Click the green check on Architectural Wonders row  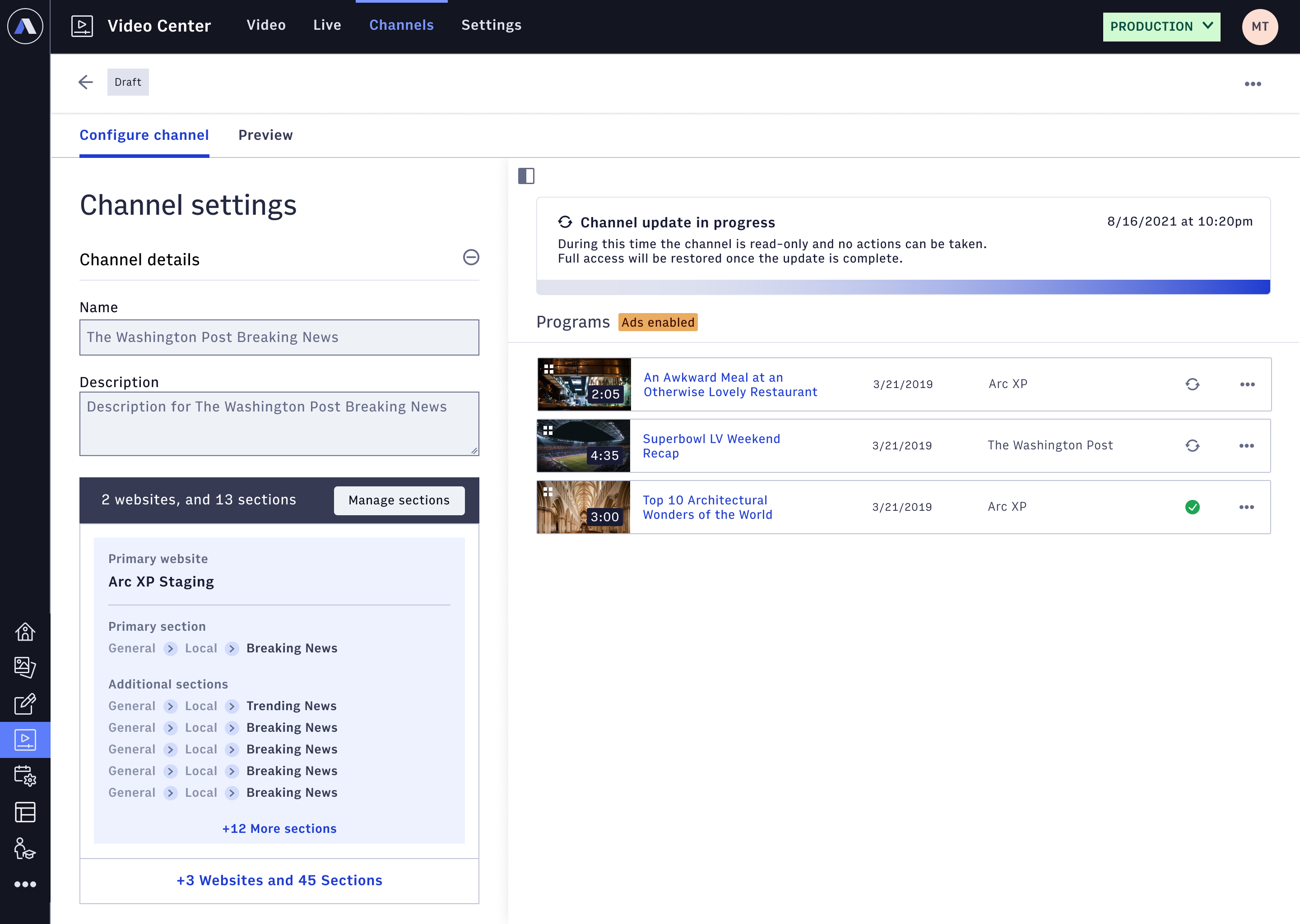point(1193,507)
